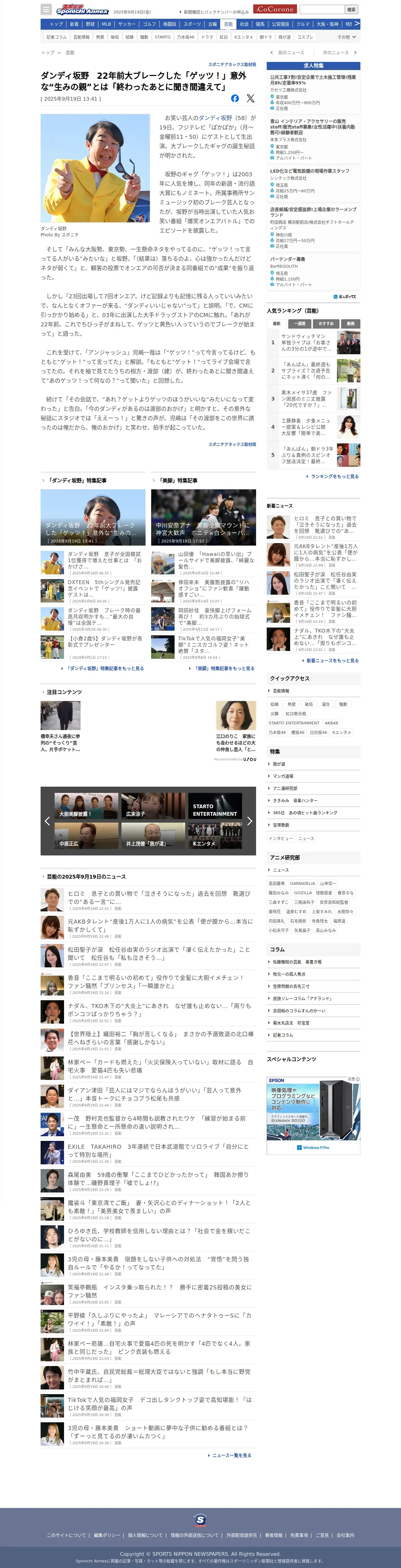The image size is (401, 1568).
Task: Open 広末涼子 carousel thumbnail
Action: [x=153, y=805]
